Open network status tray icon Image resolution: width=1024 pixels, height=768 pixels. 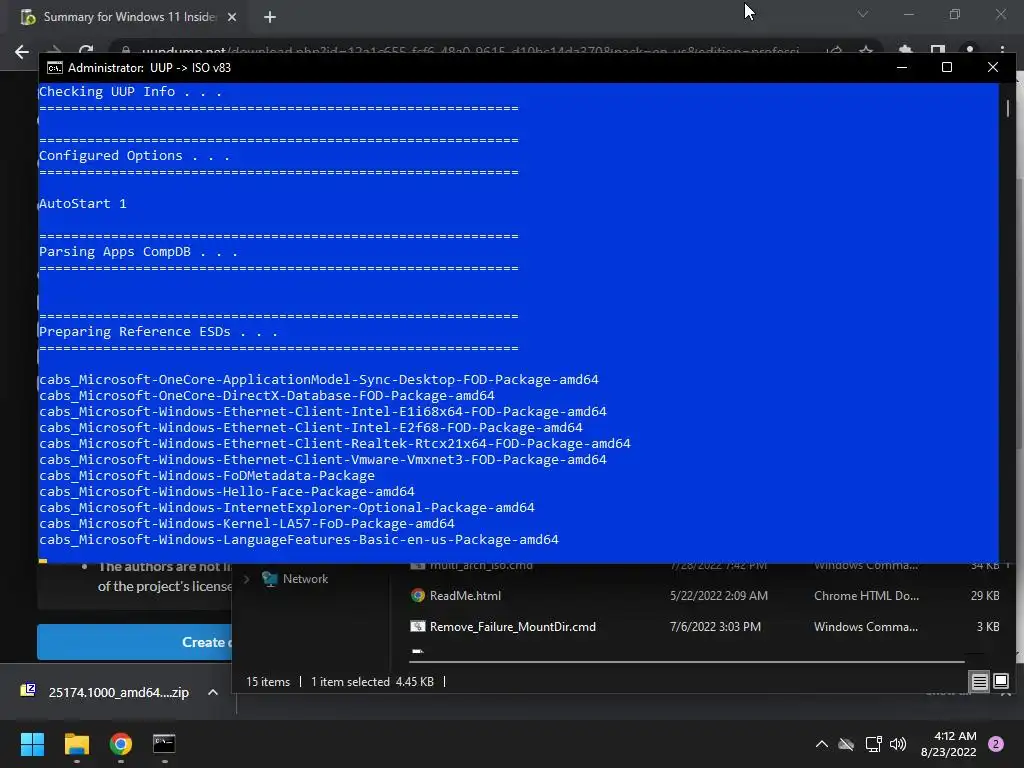click(873, 744)
